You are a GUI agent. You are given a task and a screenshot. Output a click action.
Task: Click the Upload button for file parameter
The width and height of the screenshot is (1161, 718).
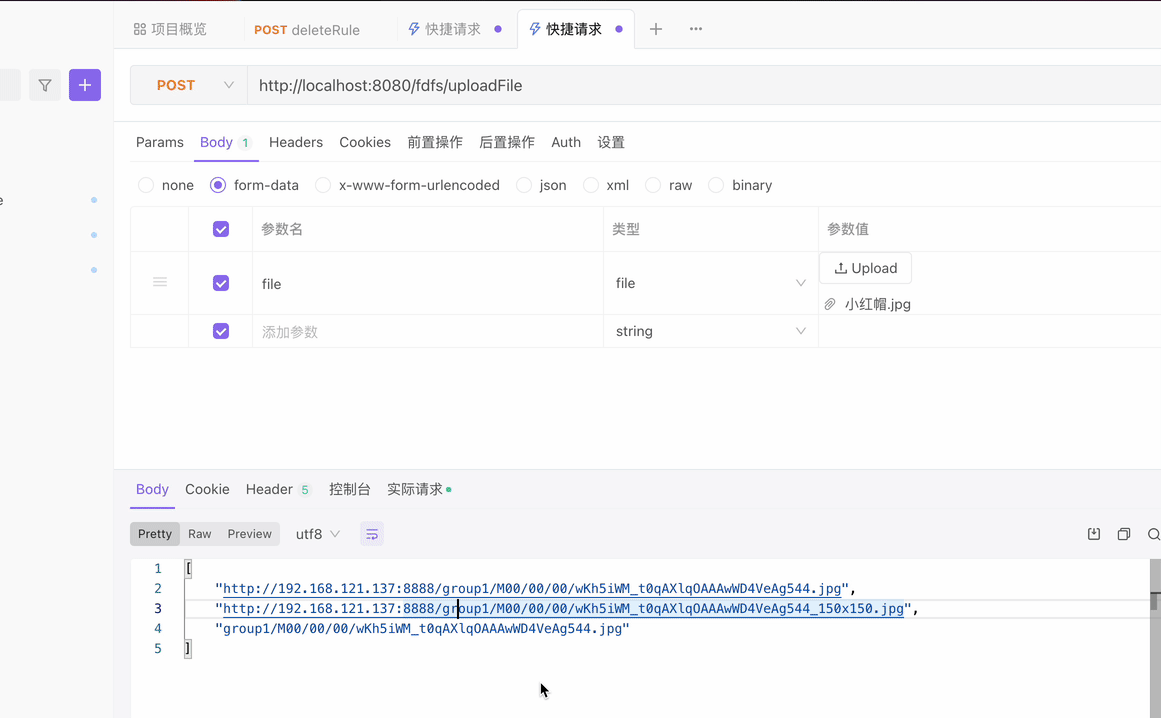click(865, 268)
